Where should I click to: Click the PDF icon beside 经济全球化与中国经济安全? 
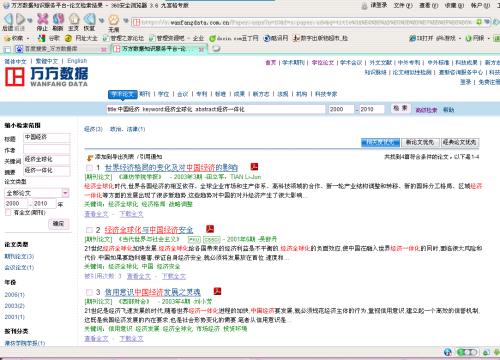[x=210, y=229]
